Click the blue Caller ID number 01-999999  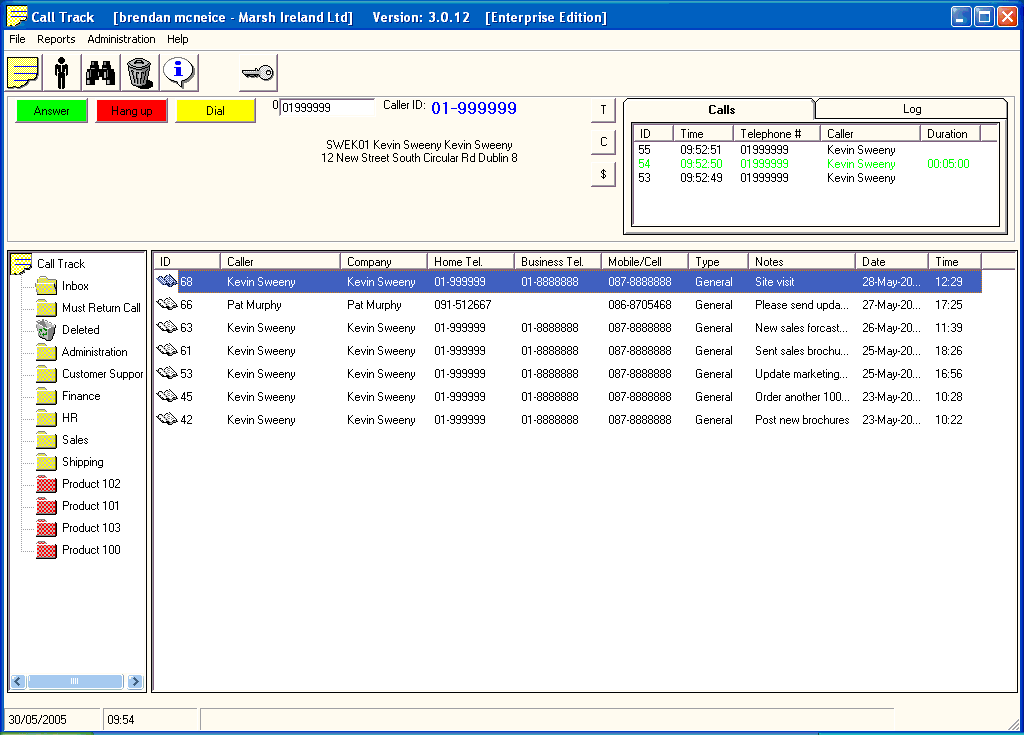[x=474, y=108]
